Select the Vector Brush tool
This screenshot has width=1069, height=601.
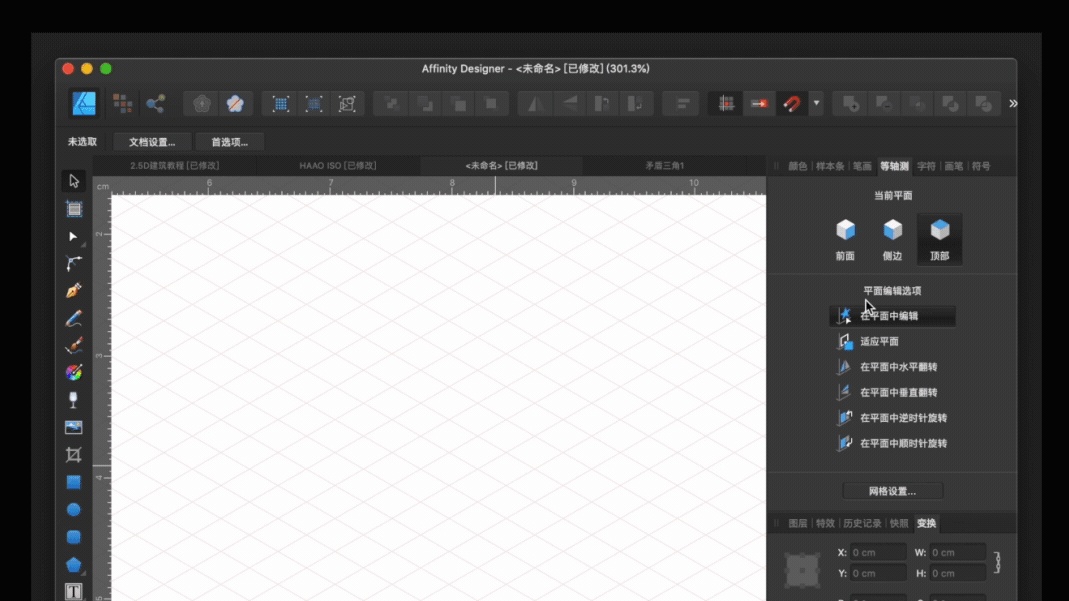point(74,345)
